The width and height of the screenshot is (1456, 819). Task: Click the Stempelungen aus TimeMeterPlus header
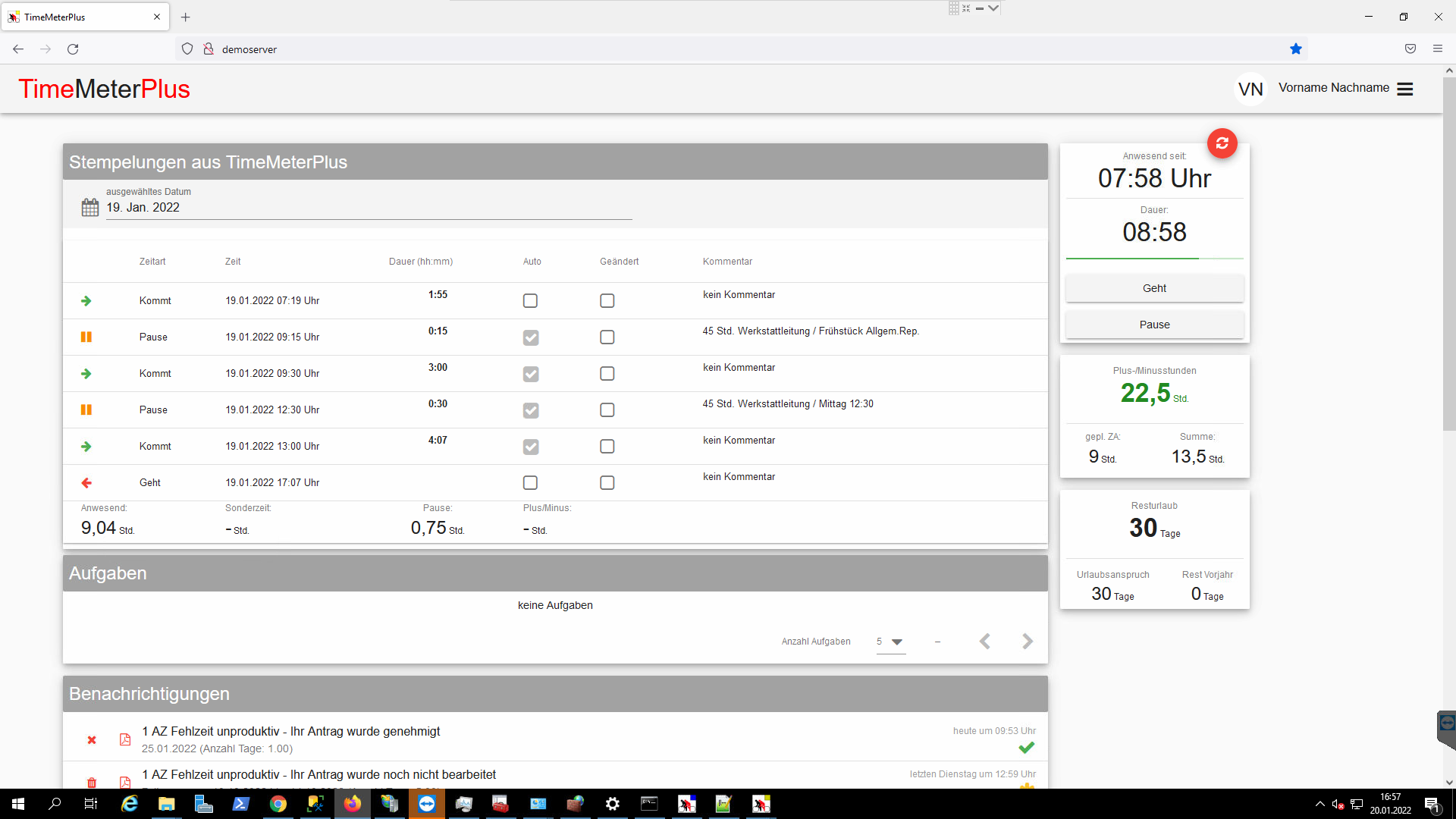tap(555, 162)
